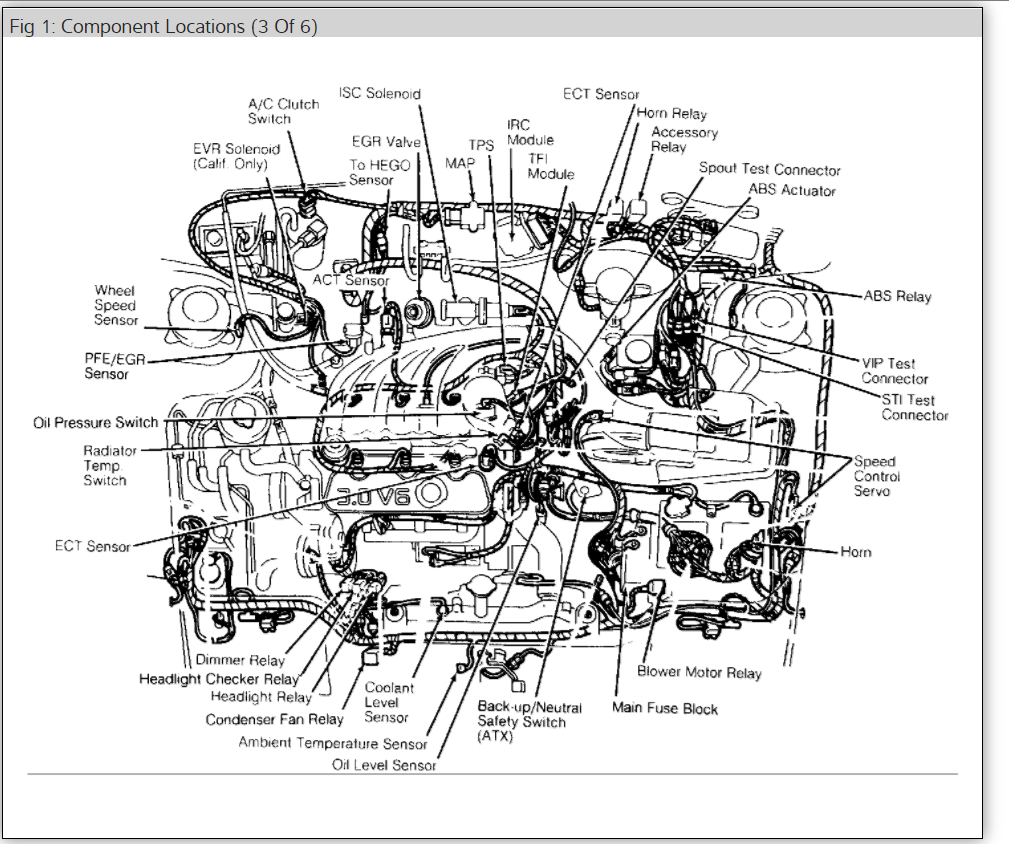Screen dimensions: 1009x844
Task: Click the left-side 'ECT Sensor' label
Action: 93,546
